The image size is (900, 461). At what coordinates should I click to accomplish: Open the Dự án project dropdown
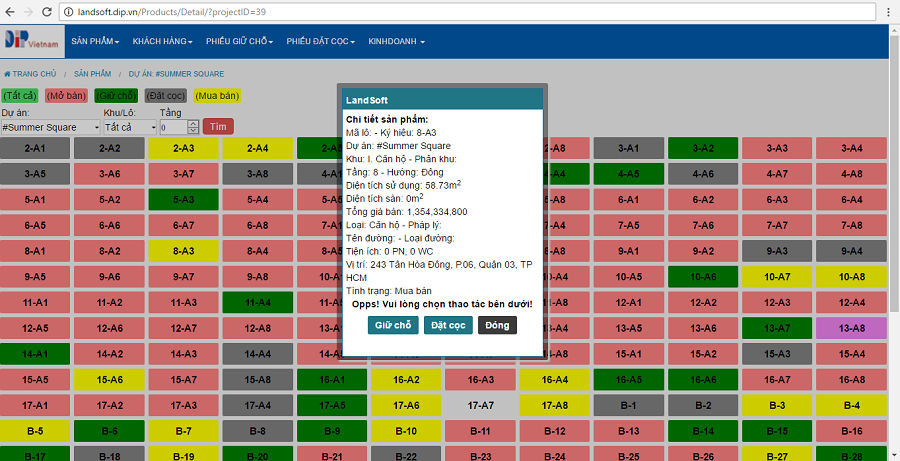51,127
